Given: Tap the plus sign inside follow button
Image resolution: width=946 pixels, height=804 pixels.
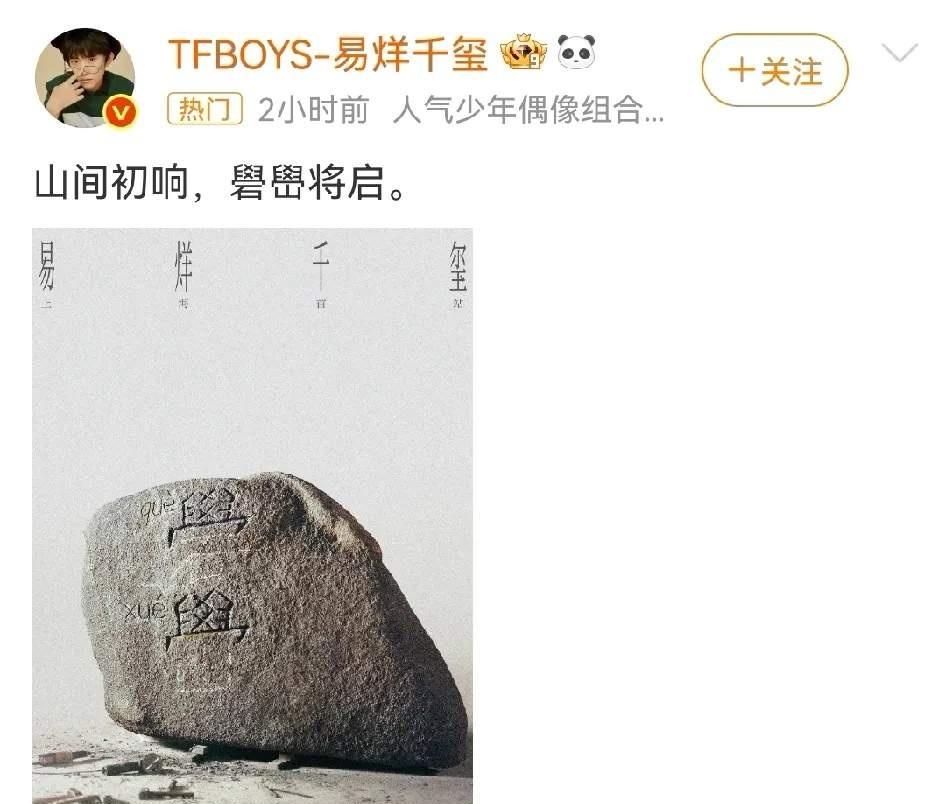Looking at the screenshot, I should pyautogui.click(x=741, y=71).
